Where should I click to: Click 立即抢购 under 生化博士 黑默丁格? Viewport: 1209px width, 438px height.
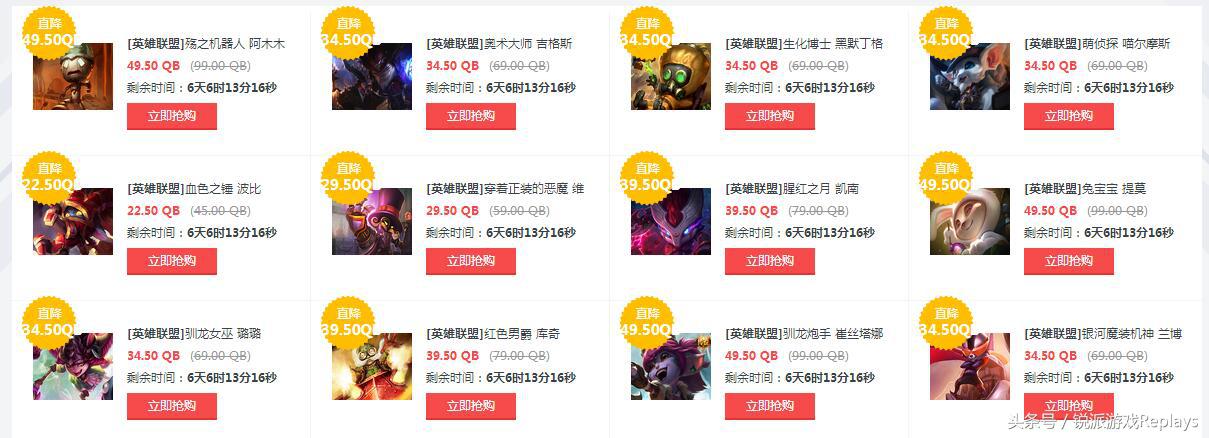point(770,116)
